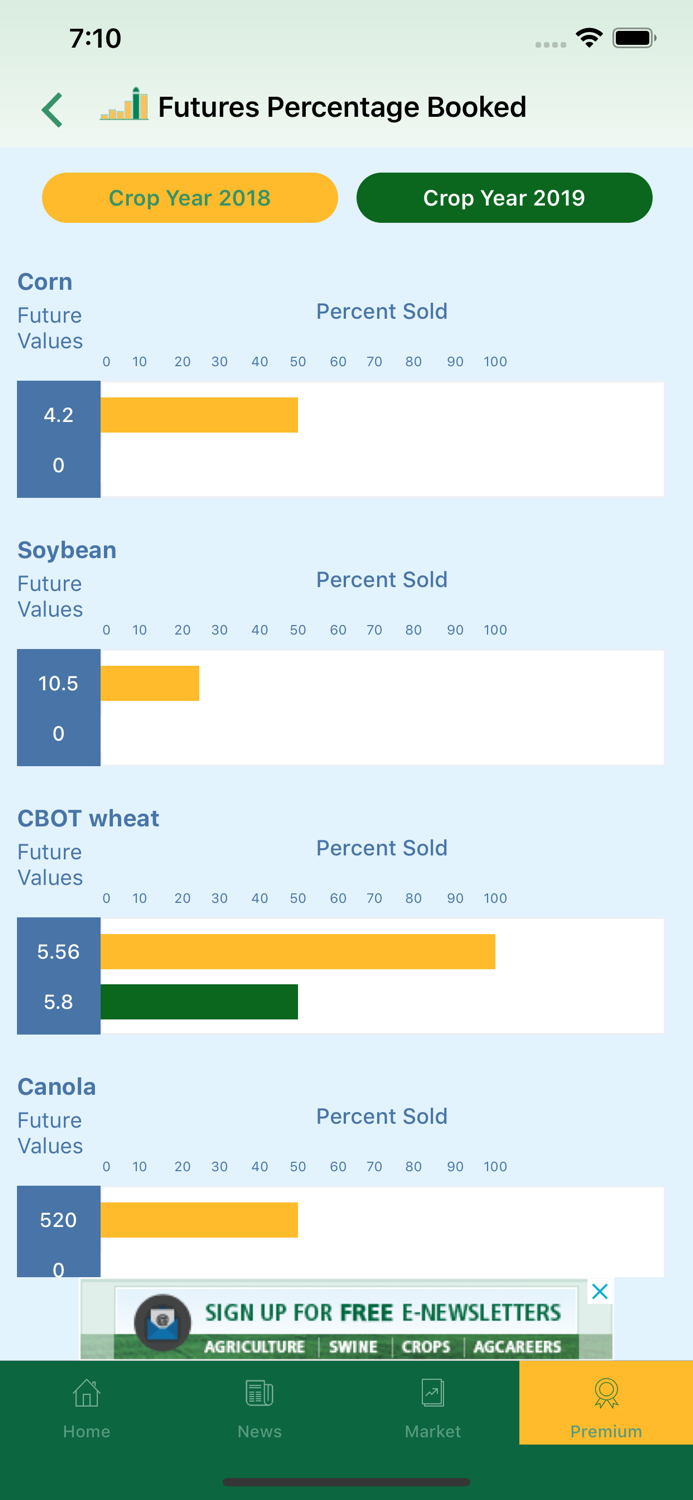Dismiss the ad with the X button
Viewport: 693px width, 1500px height.
point(600,1291)
